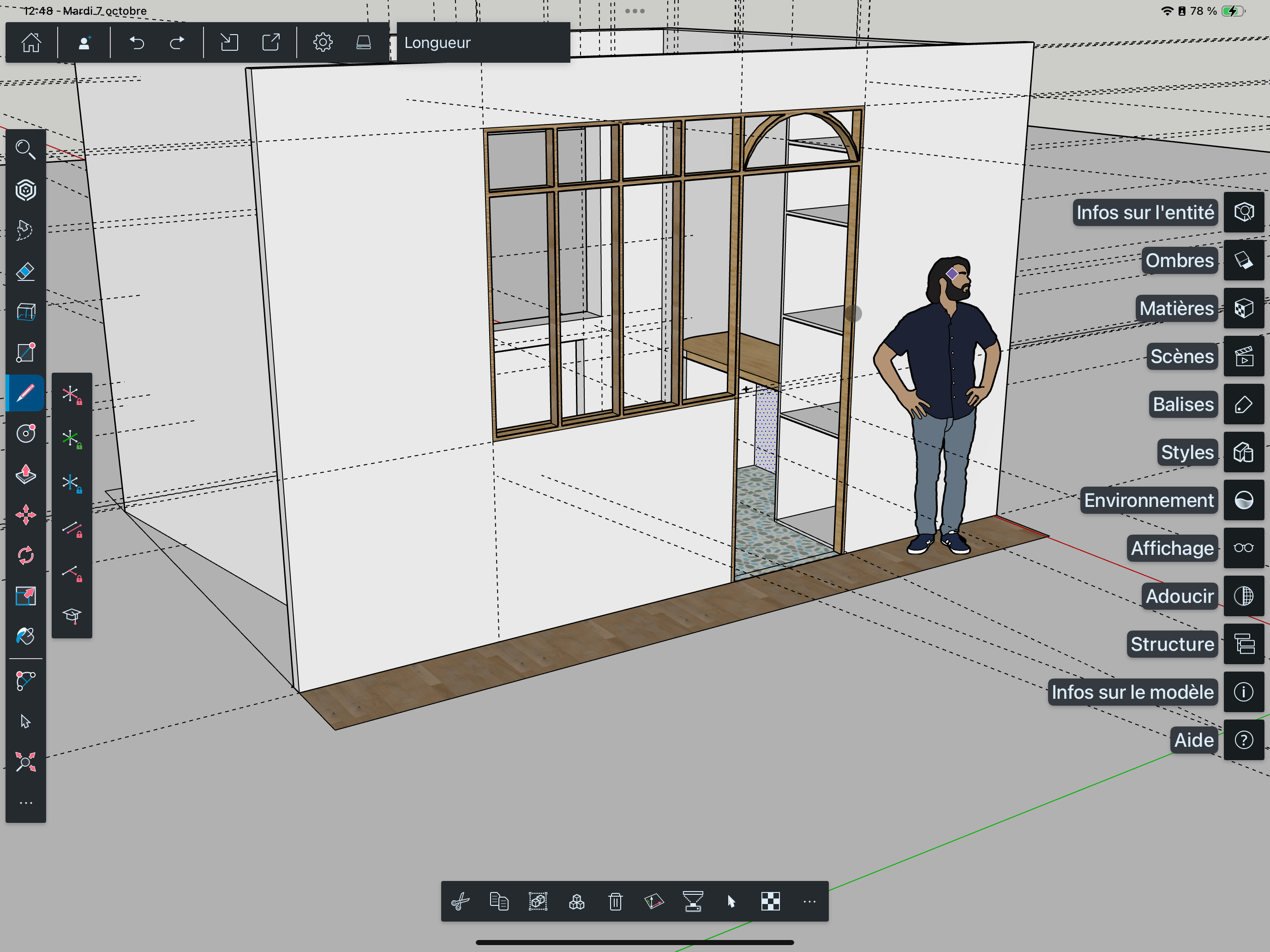Tap the Longueur measurement field
Image resolution: width=1270 pixels, height=952 pixels.
pos(484,42)
